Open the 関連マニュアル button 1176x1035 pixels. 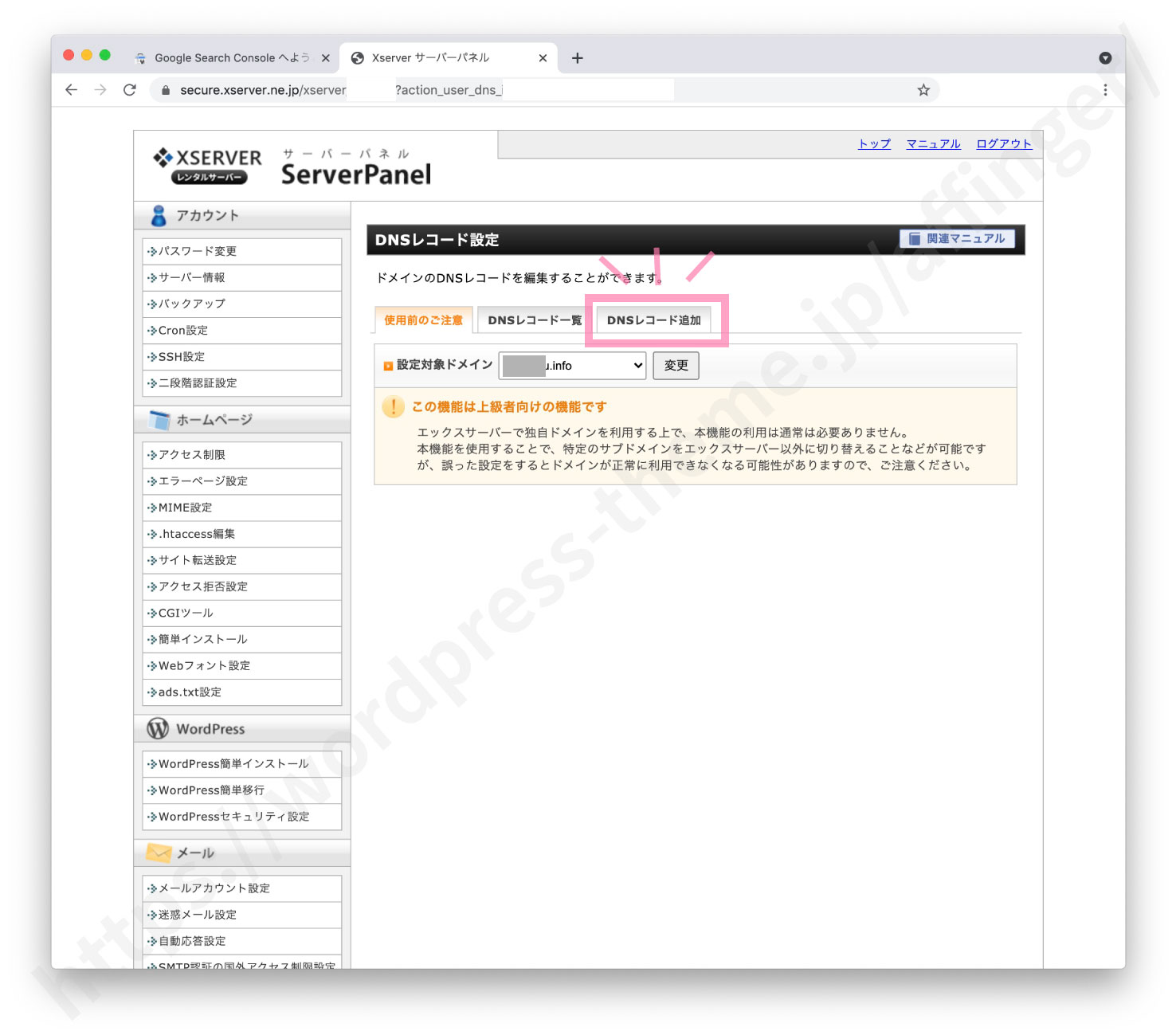[957, 239]
